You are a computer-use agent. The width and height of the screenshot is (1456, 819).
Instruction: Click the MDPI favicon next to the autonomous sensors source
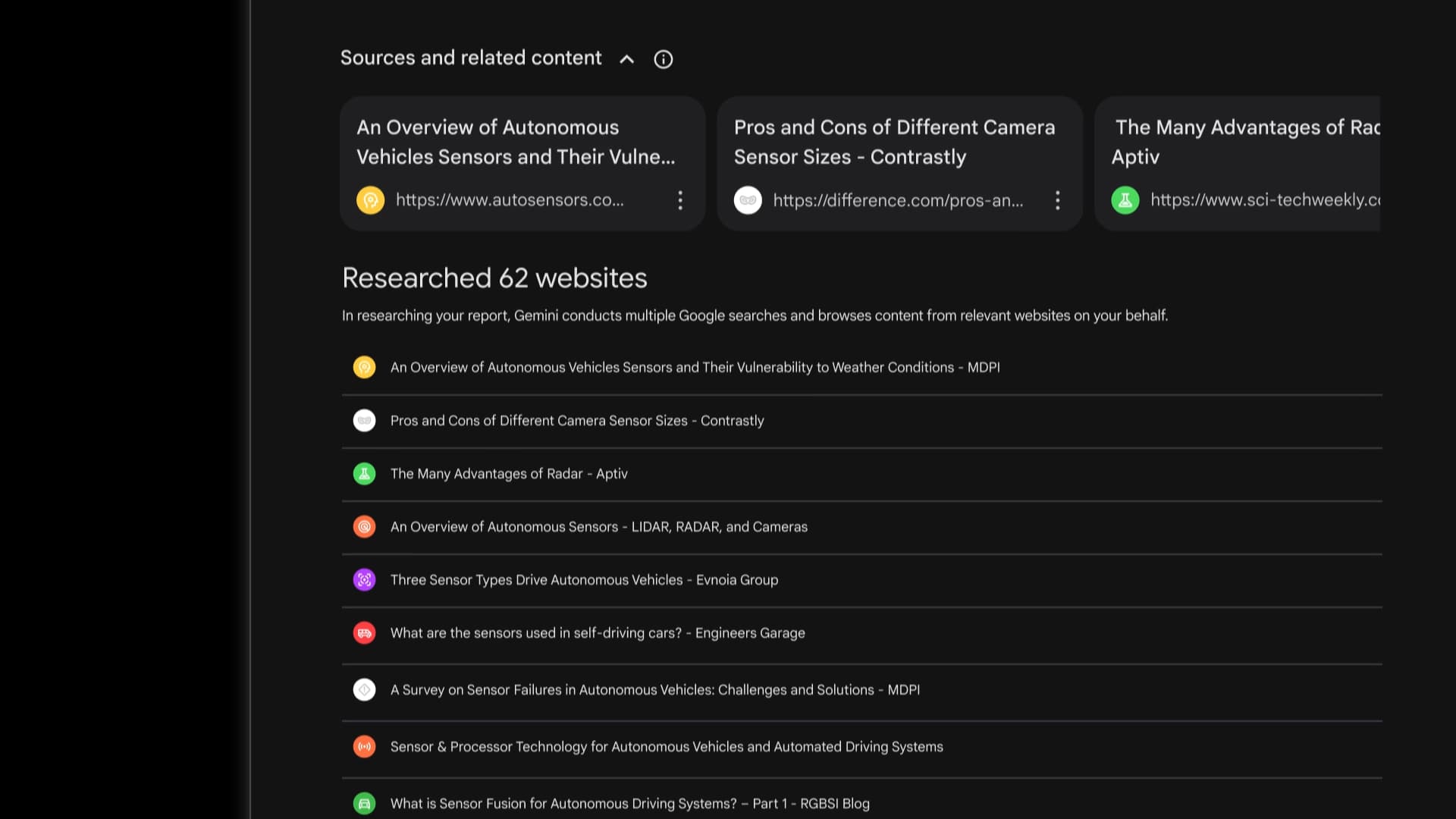pyautogui.click(x=364, y=367)
